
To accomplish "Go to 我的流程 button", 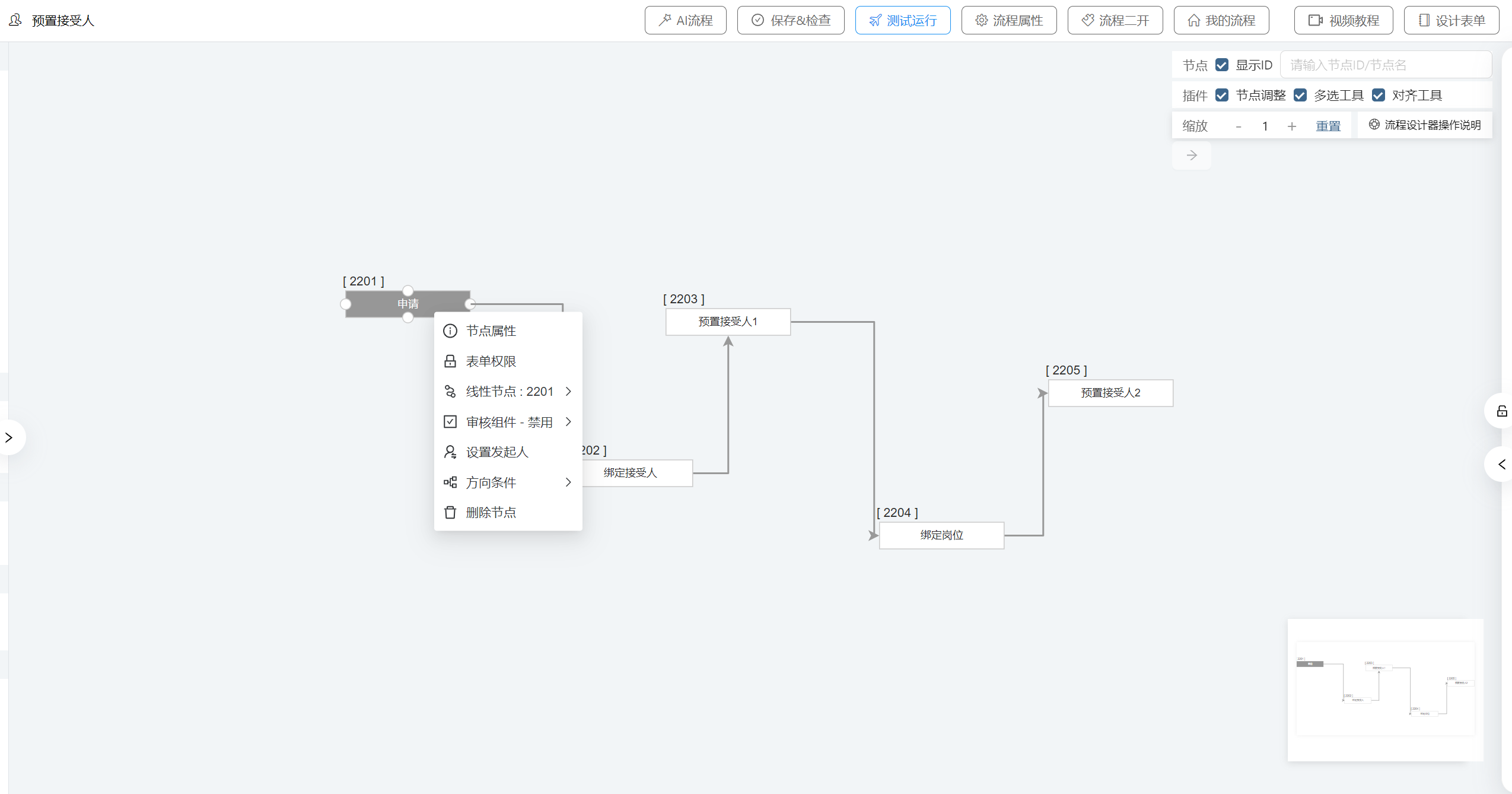I will point(1221,20).
